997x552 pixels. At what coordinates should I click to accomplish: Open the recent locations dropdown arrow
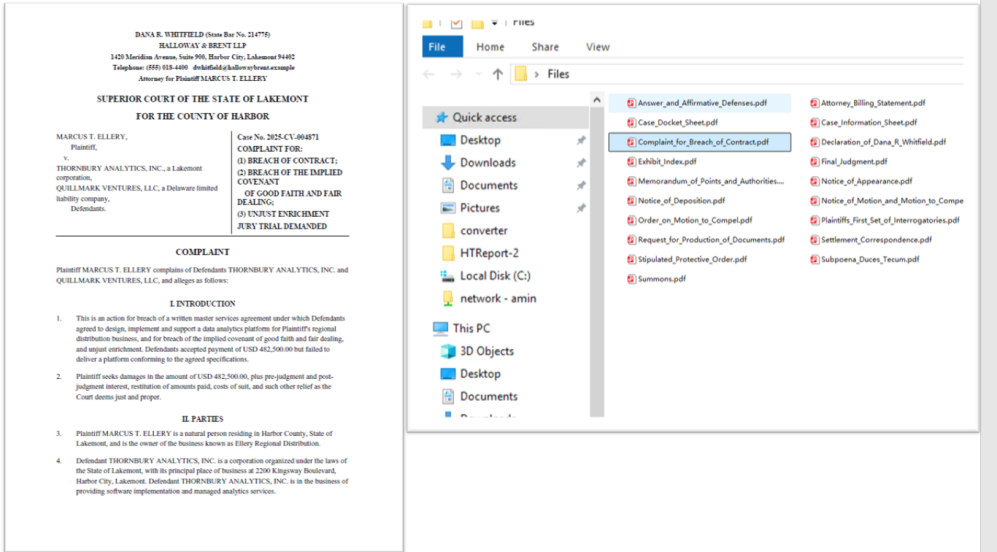coord(478,74)
